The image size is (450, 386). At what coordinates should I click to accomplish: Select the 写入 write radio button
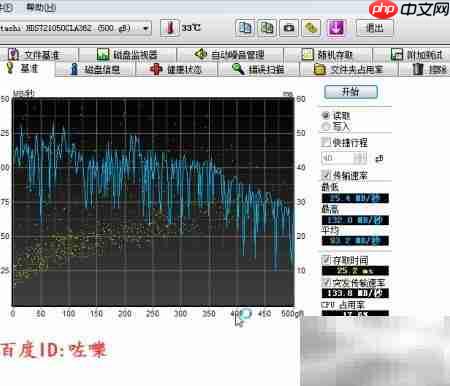point(326,126)
